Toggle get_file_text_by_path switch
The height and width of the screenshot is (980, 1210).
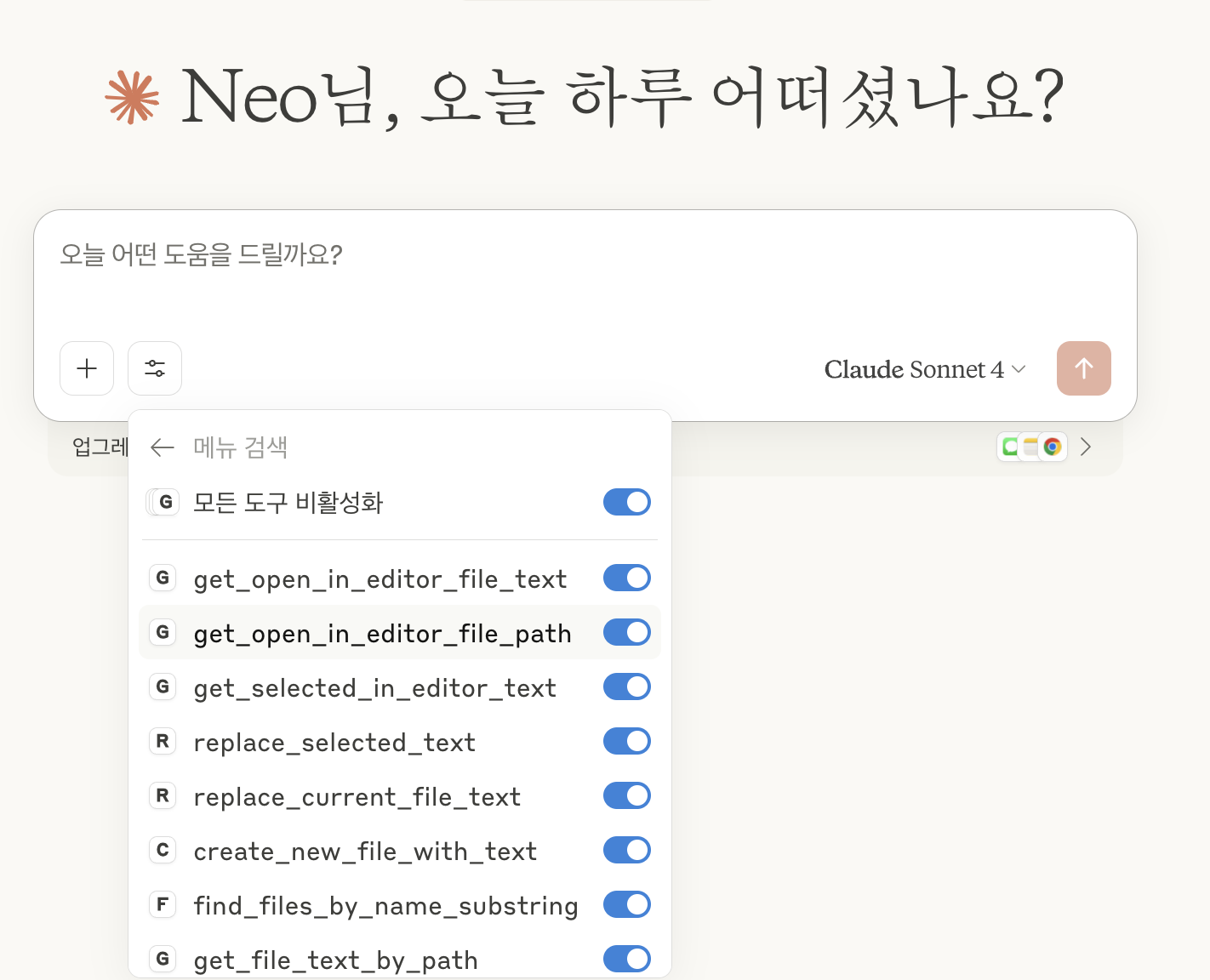click(627, 959)
